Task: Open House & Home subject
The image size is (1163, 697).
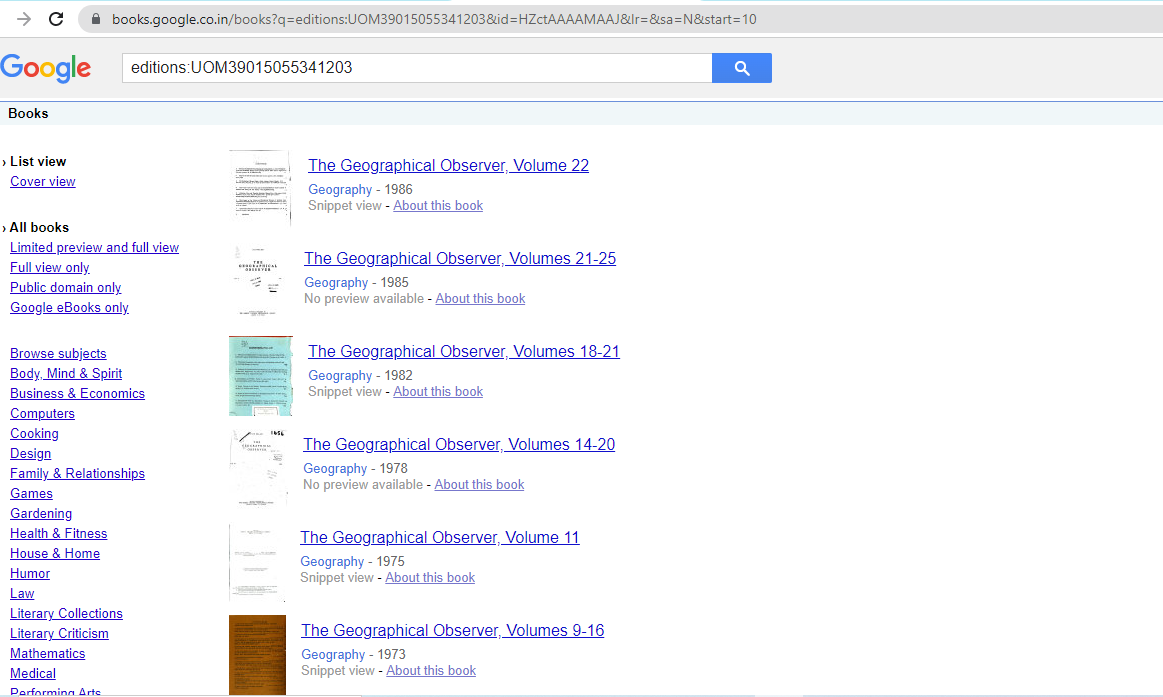Action: (x=55, y=554)
